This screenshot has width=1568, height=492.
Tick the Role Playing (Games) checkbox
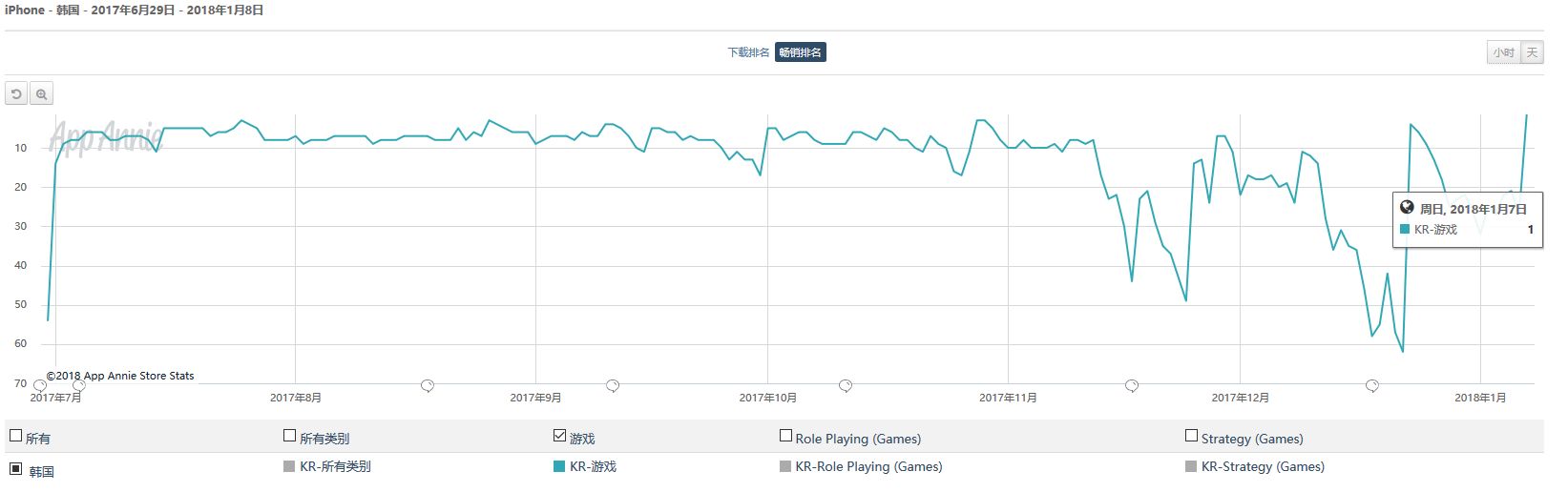785,436
